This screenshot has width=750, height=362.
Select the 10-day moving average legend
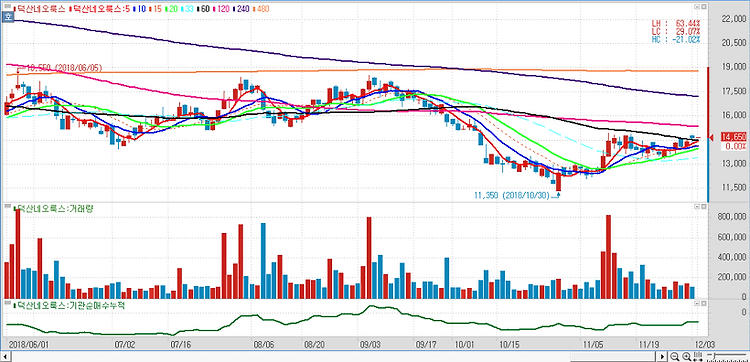[139, 9]
